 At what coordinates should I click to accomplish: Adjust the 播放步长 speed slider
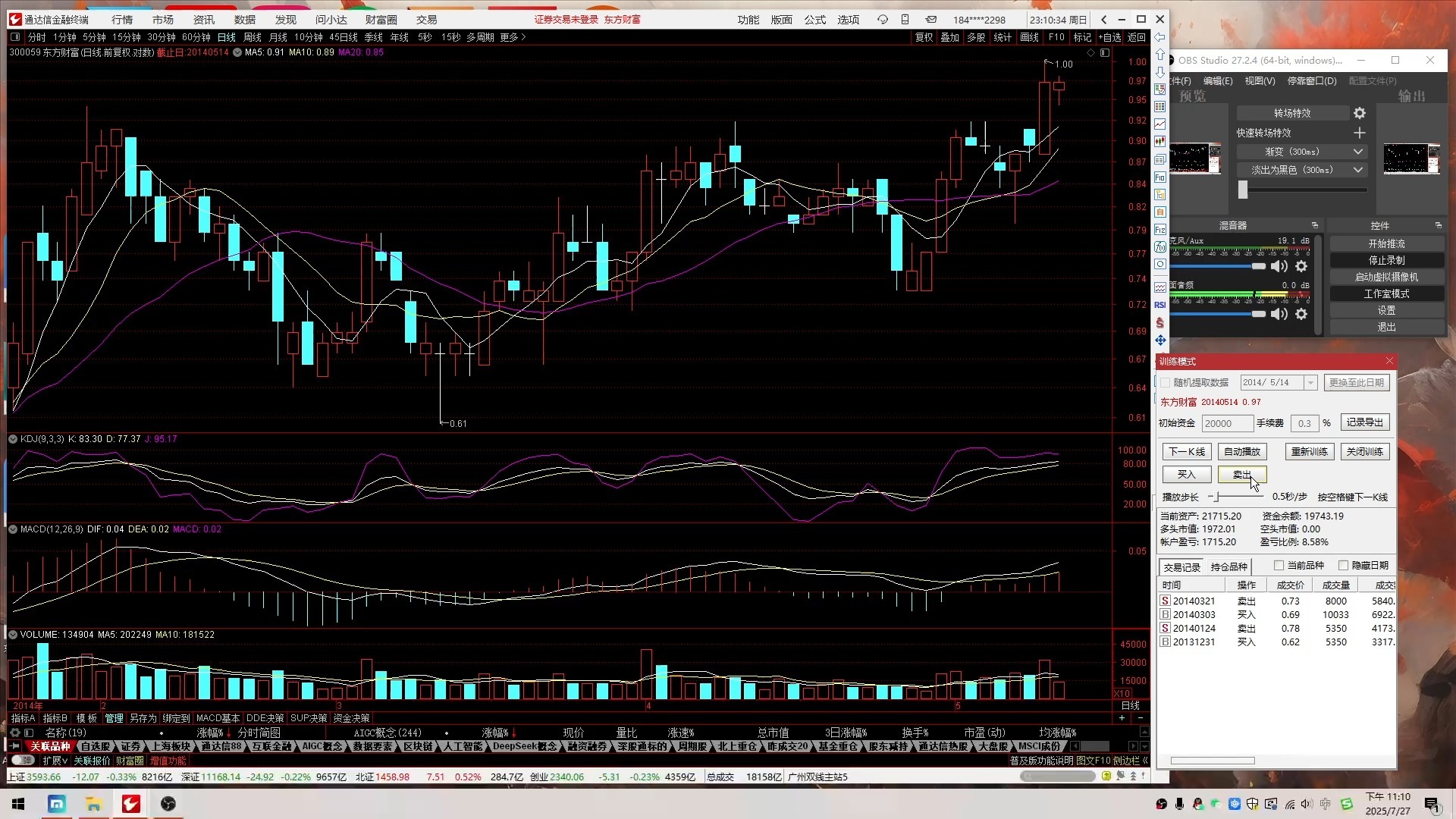pos(1216,497)
